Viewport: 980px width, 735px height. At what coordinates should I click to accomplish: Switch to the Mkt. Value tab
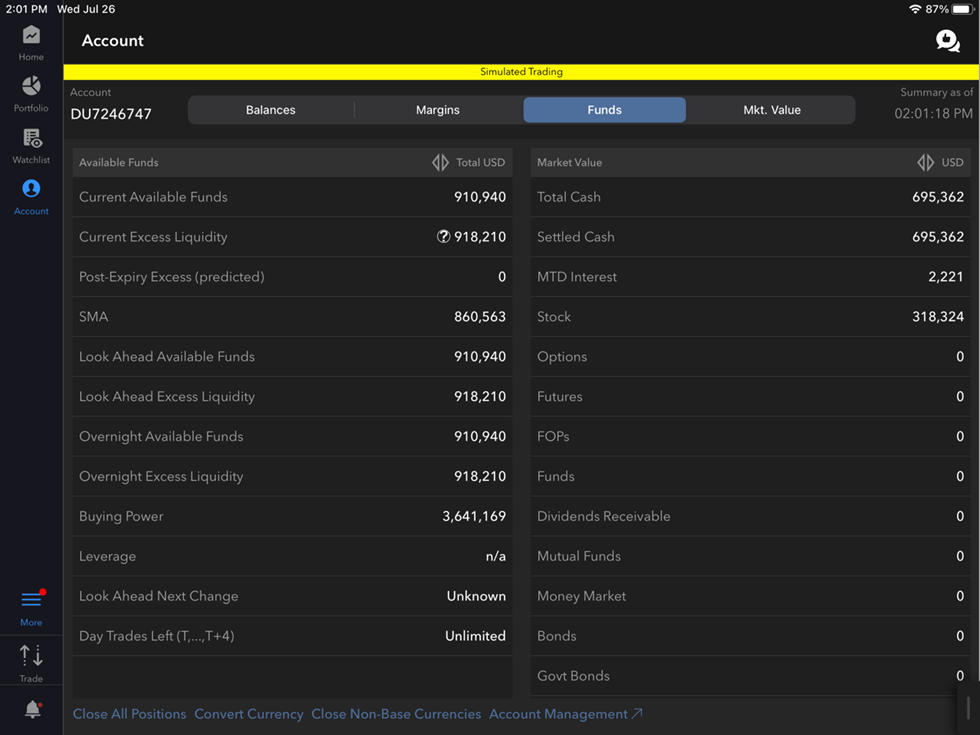coord(771,110)
